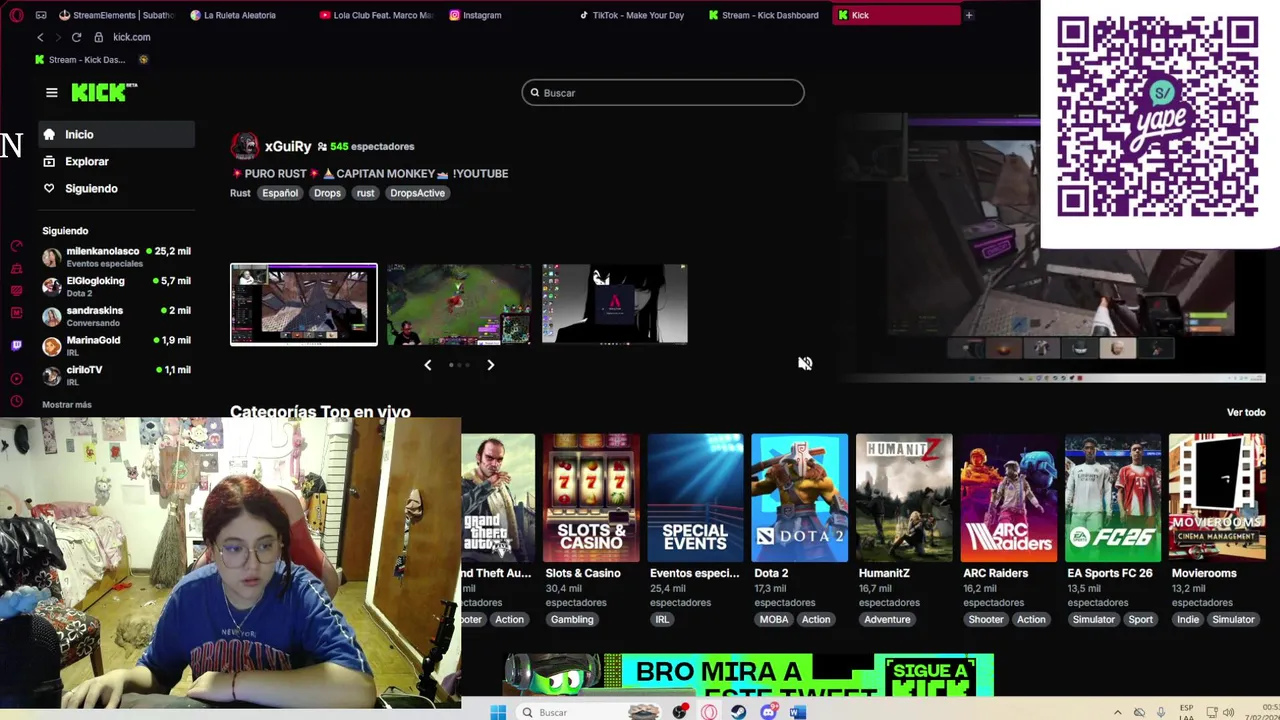Open sandraskins followed channel
The height and width of the screenshot is (720, 1280).
116,316
